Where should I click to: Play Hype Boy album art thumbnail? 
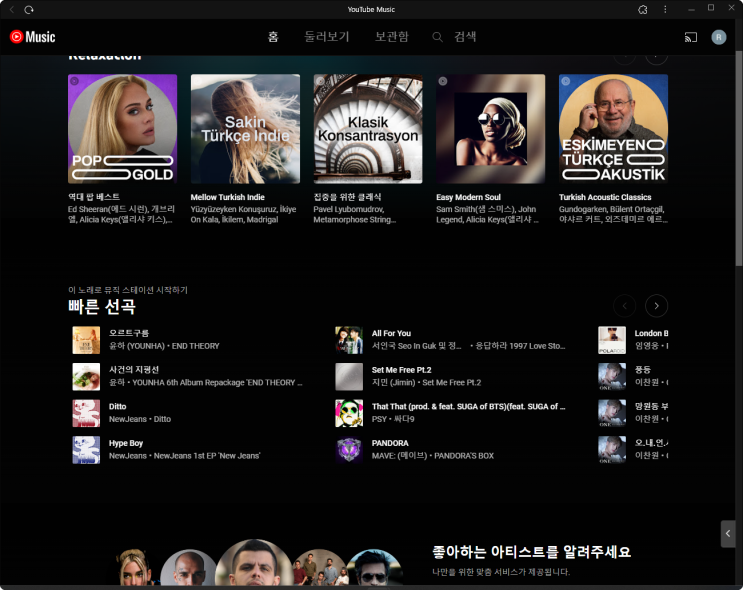(x=86, y=449)
